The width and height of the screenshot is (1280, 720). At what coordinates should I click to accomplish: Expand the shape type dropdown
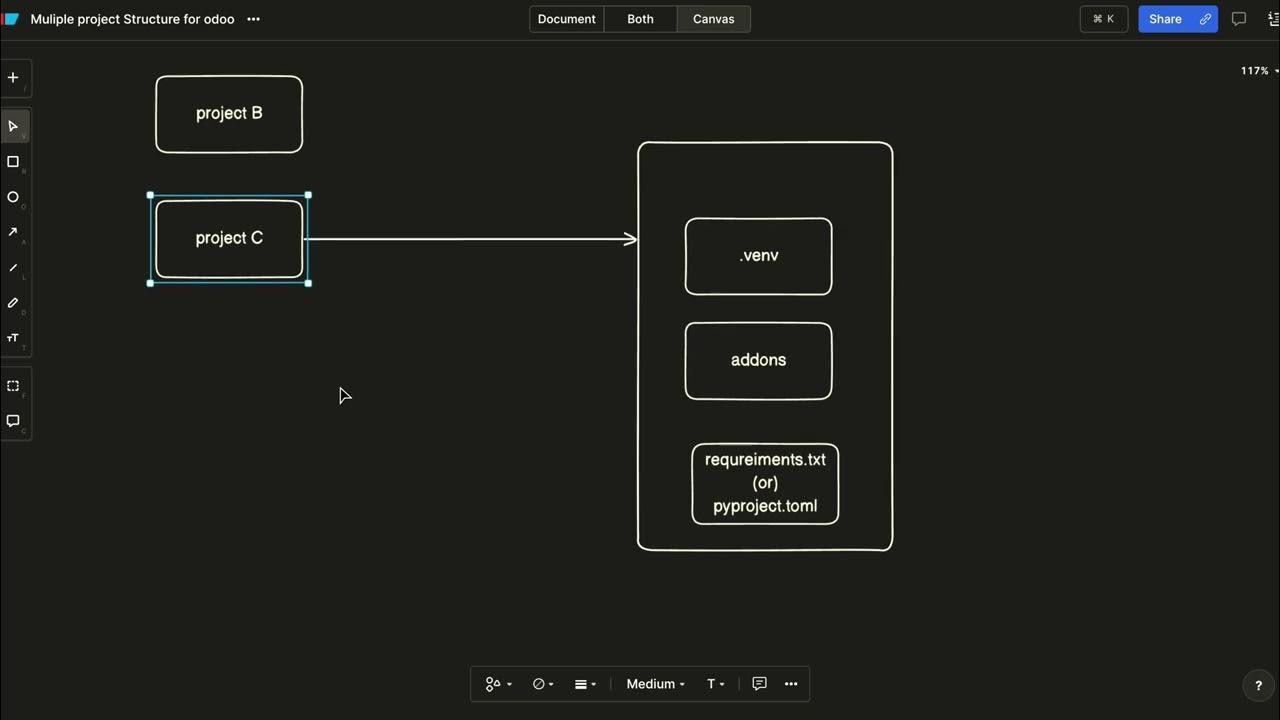498,684
